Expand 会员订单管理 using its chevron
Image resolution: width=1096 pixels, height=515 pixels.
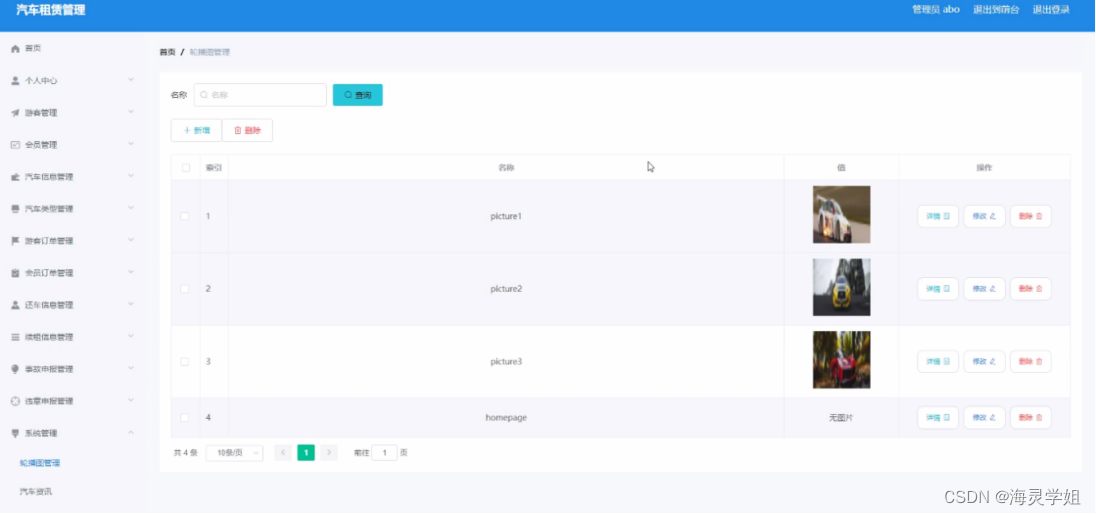131,273
